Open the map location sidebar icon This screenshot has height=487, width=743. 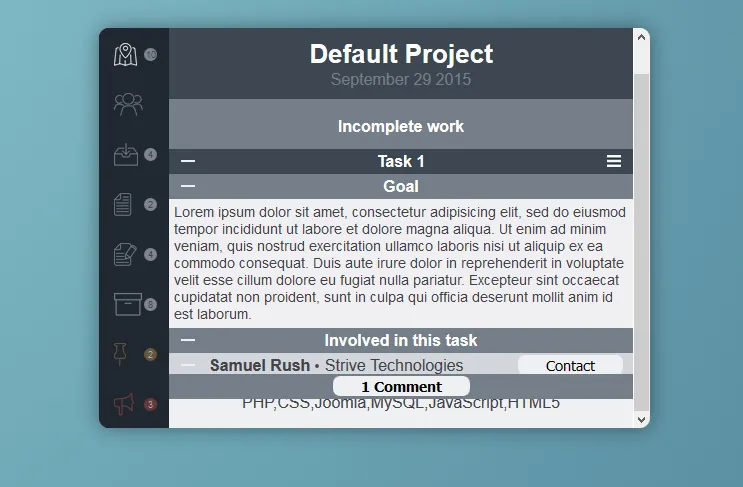click(126, 54)
